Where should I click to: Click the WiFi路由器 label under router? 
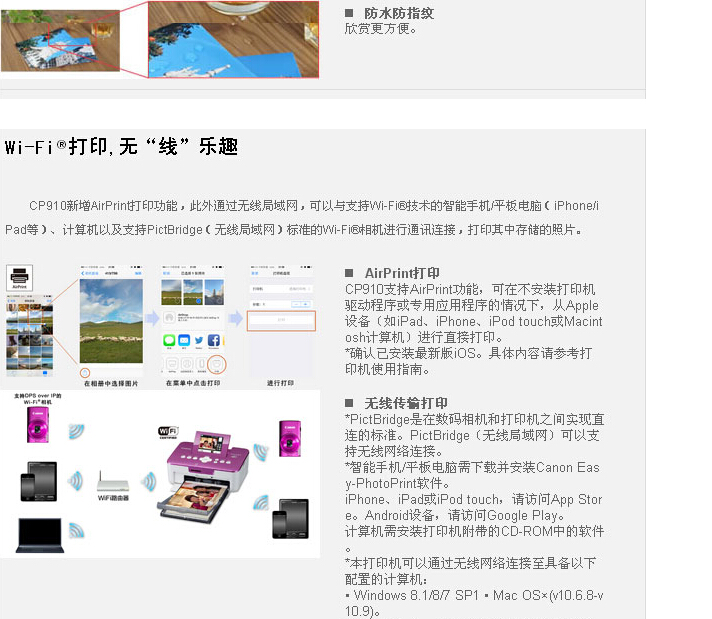[x=113, y=498]
